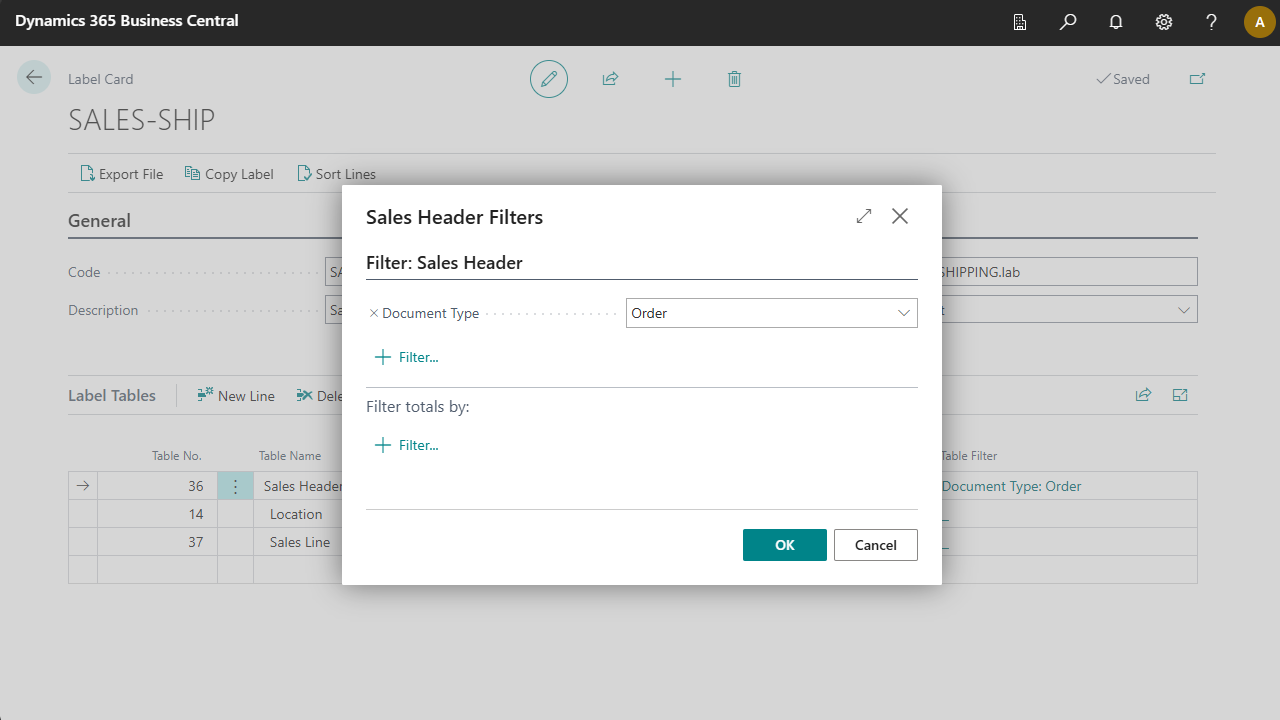This screenshot has width=1280, height=720.
Task: Open the search magnifier icon
Action: pos(1068,21)
